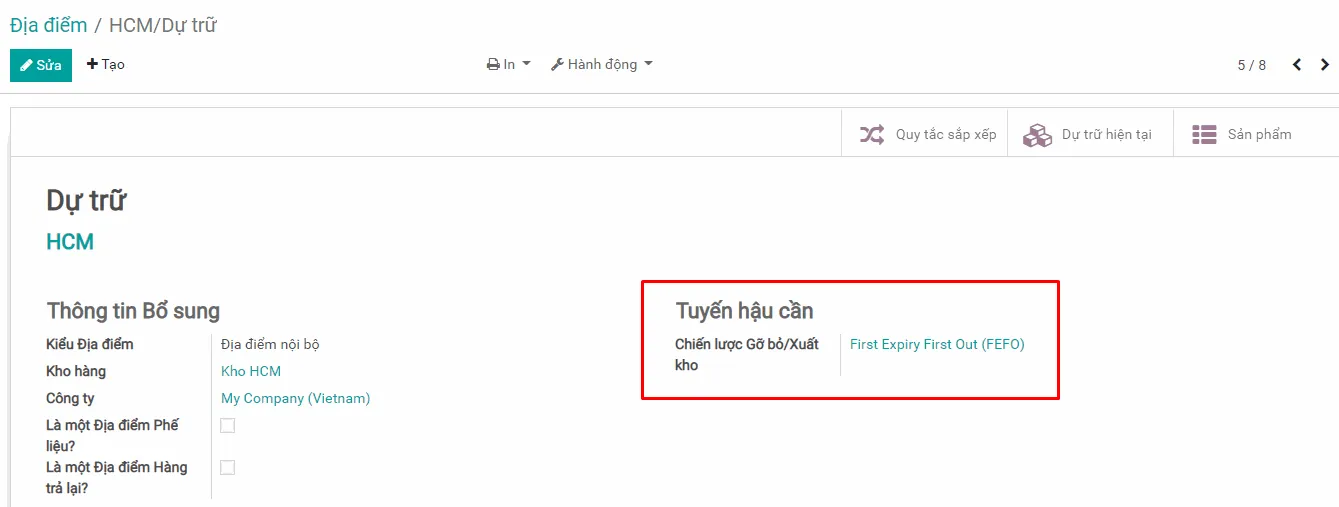Click the wrench icon beside Hành động
This screenshot has height=507, width=1339.
[x=557, y=65]
